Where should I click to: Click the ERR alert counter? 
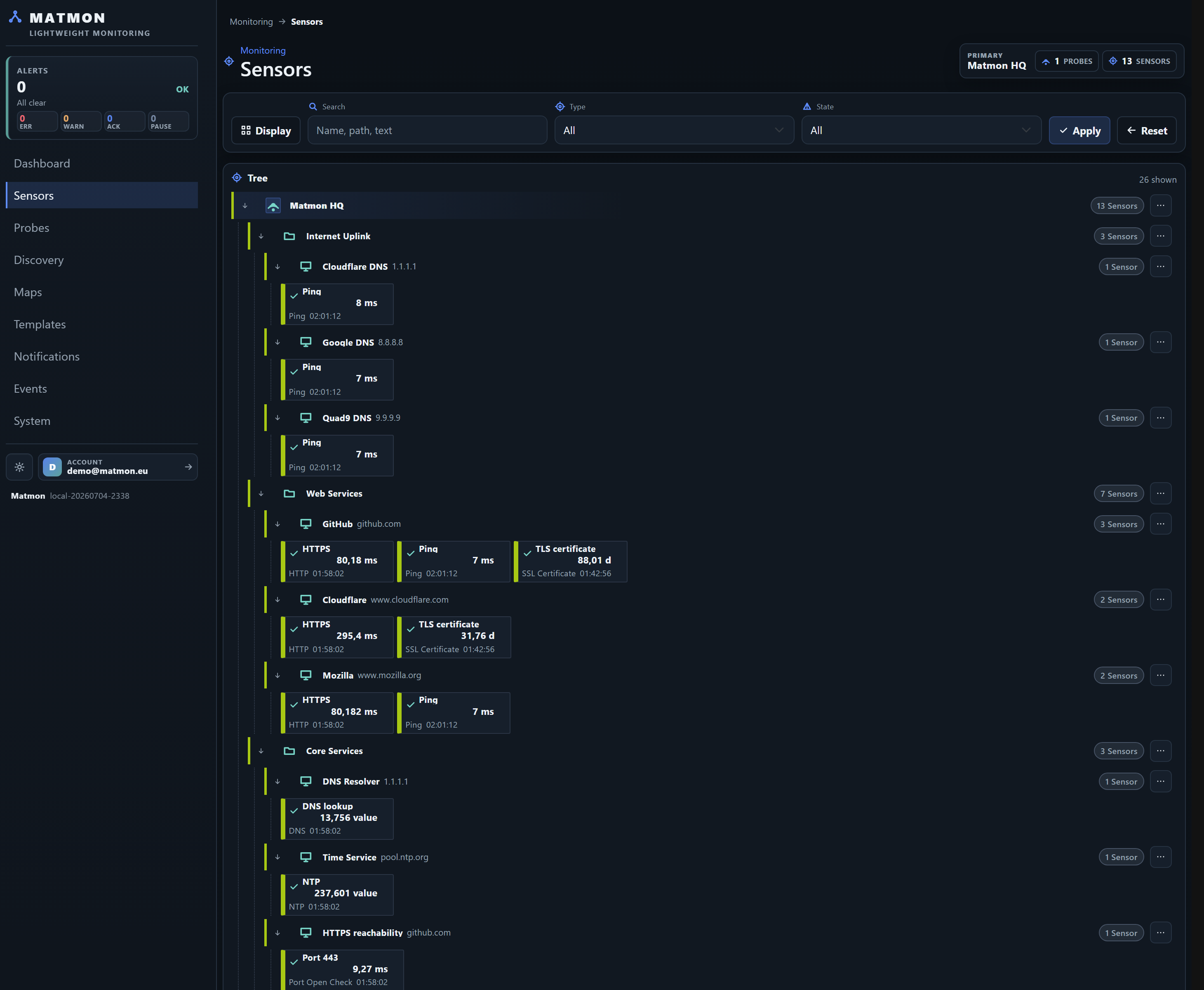pyautogui.click(x=37, y=121)
